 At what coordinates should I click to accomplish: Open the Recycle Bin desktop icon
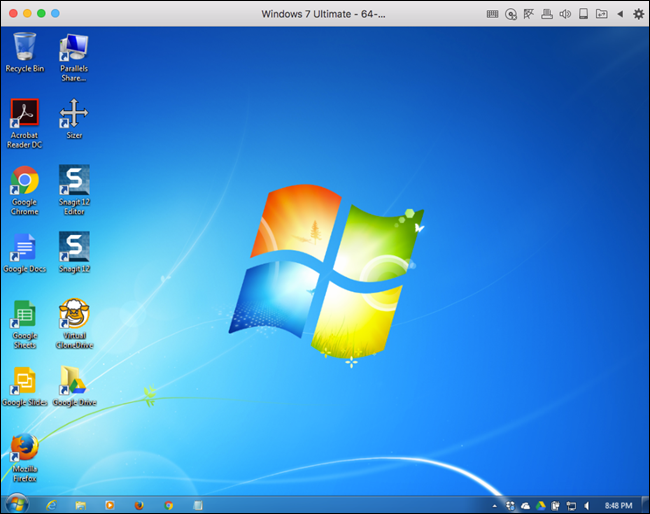coord(25,53)
